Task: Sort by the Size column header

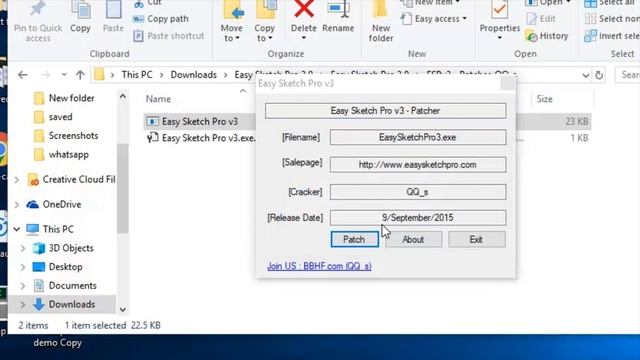Action: 544,99
